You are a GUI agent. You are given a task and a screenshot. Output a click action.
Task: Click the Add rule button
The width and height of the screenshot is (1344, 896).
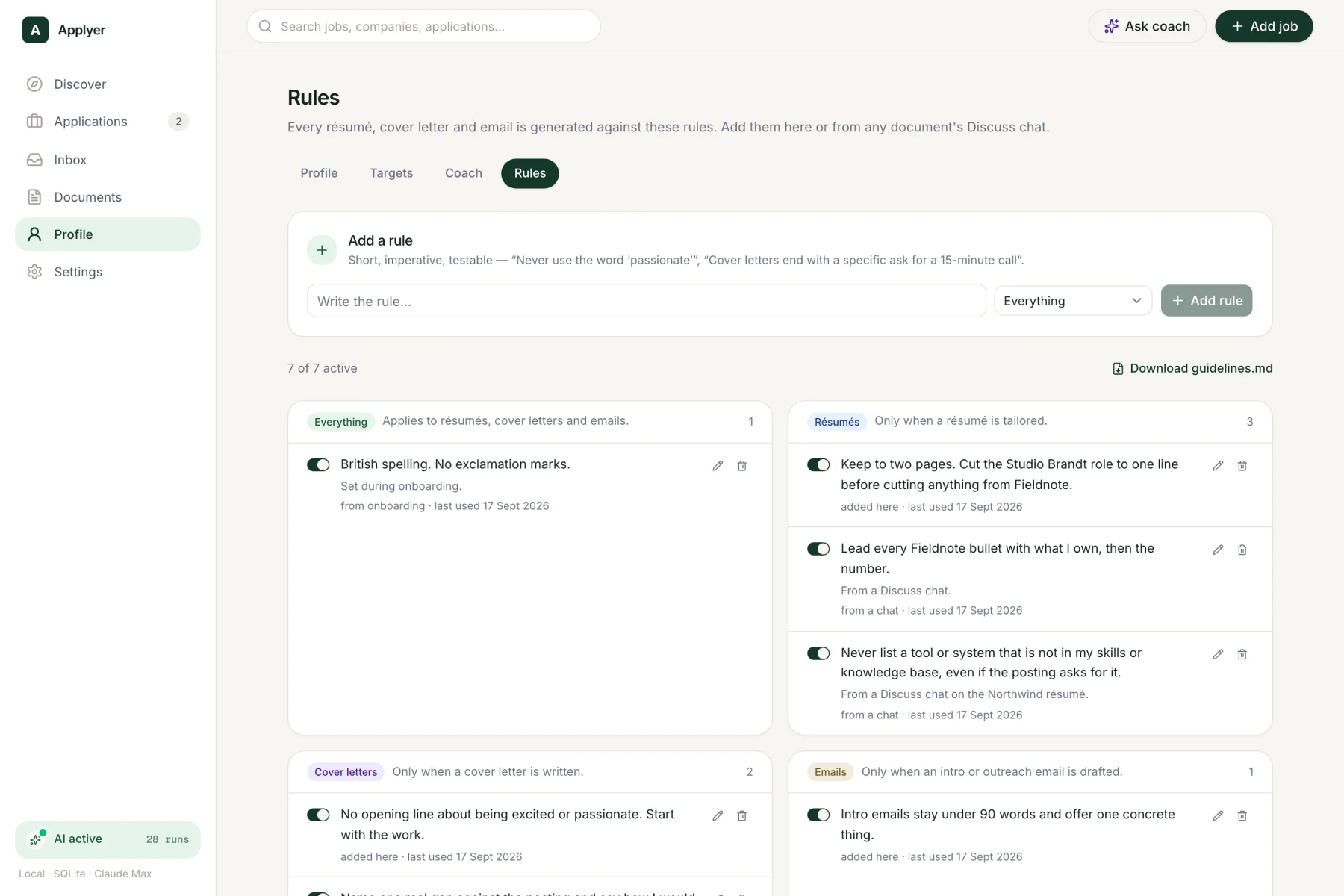coord(1207,301)
